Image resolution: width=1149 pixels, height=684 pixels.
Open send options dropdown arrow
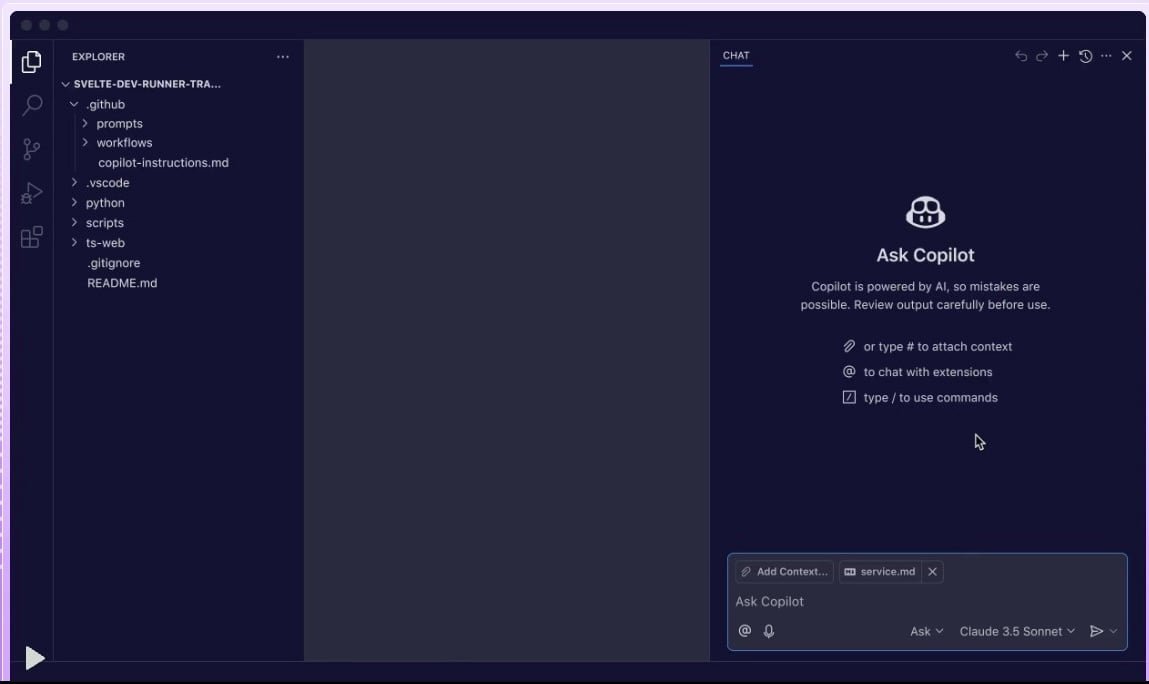[x=1113, y=631]
